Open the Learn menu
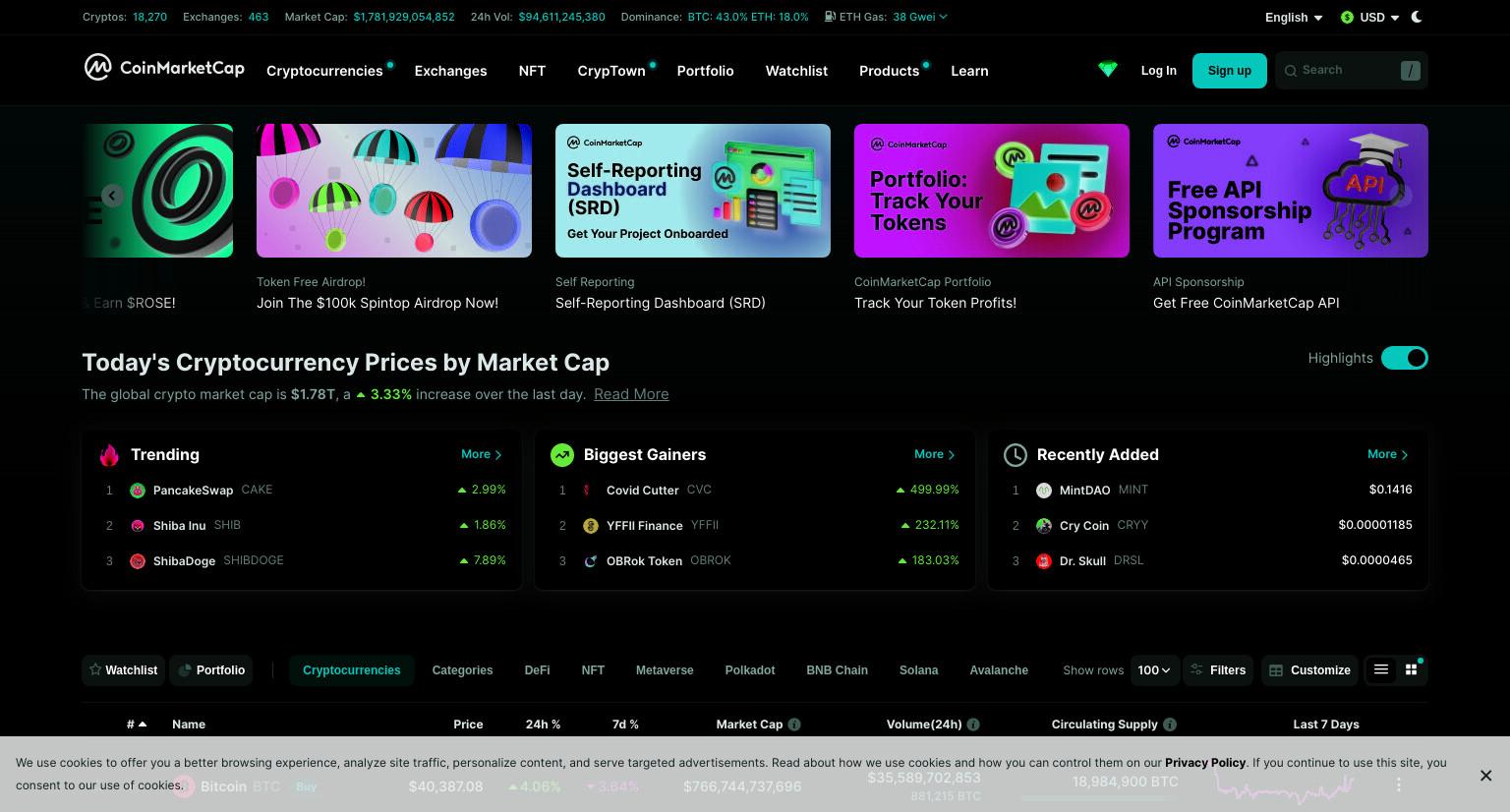Screen dimensions: 1510x812 pos(969,71)
